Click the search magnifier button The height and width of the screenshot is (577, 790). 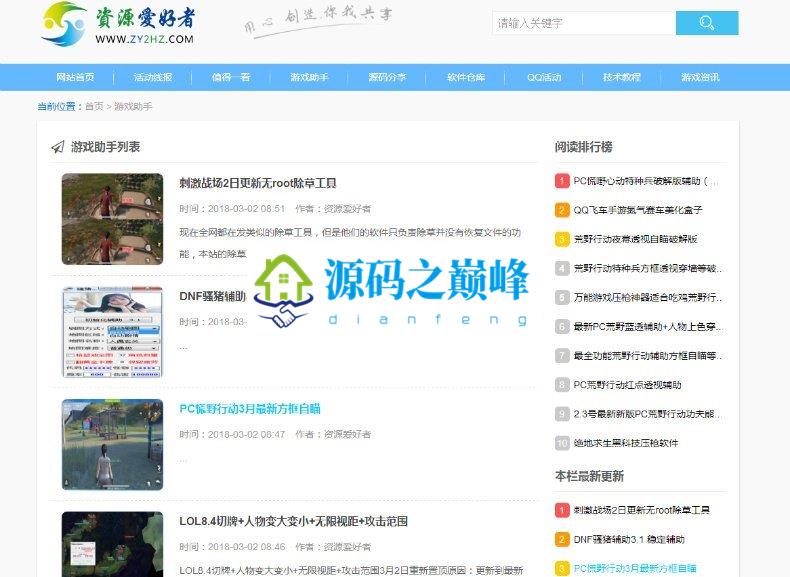tap(707, 23)
